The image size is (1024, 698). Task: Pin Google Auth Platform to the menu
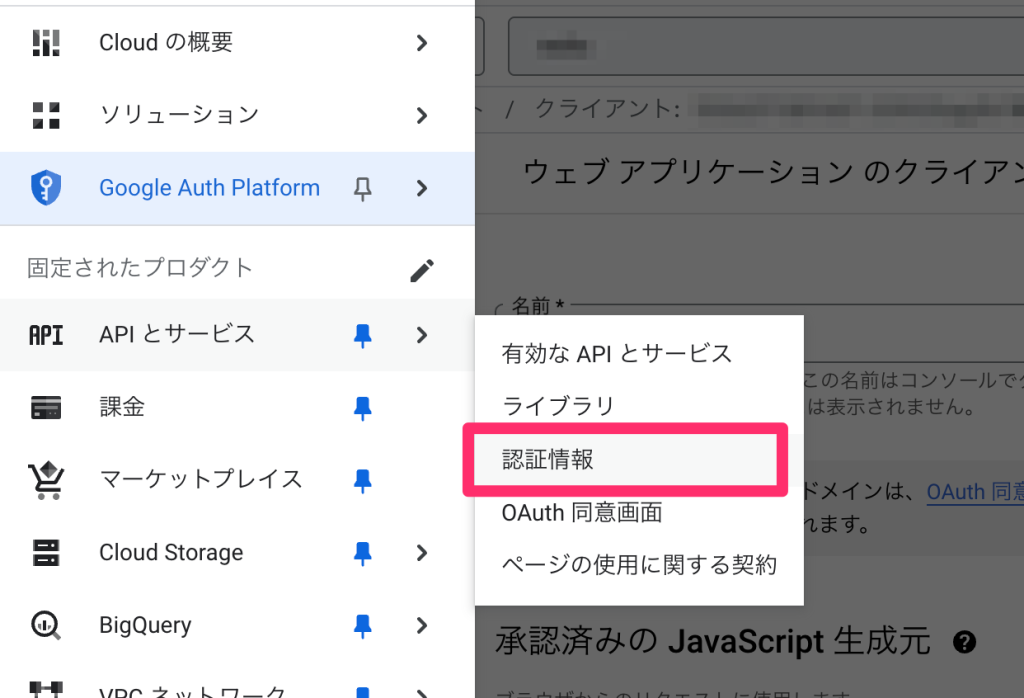(362, 189)
